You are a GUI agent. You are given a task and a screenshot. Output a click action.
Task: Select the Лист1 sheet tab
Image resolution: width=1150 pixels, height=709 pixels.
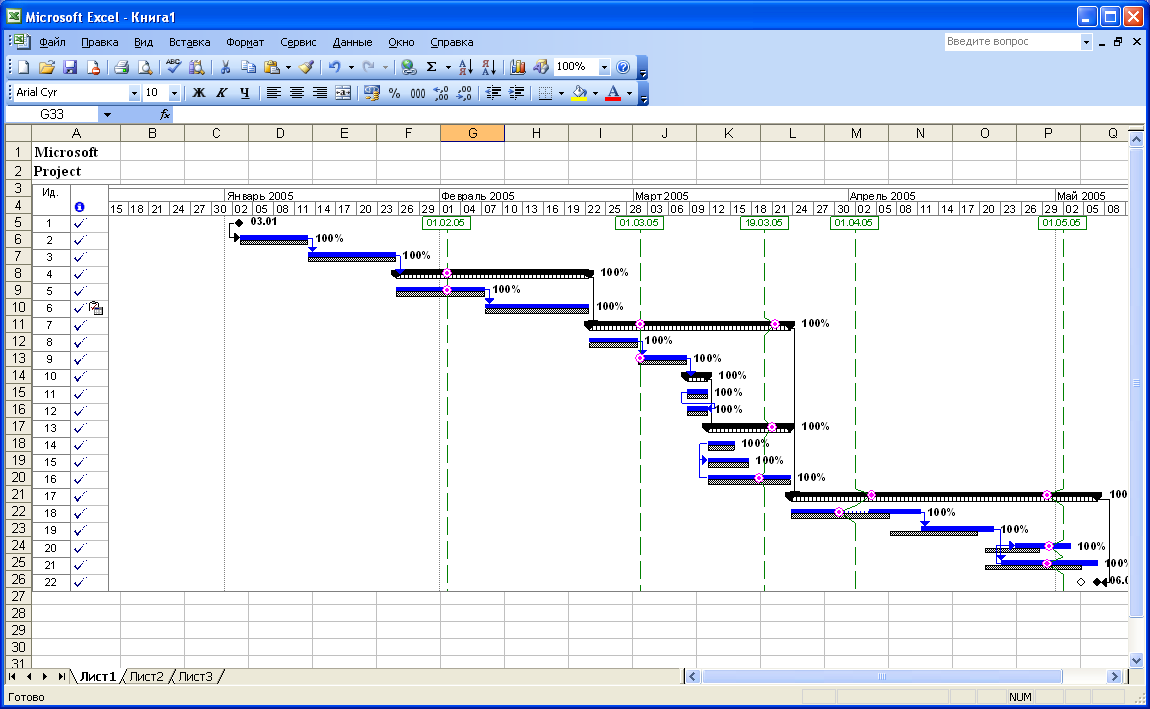click(98, 676)
